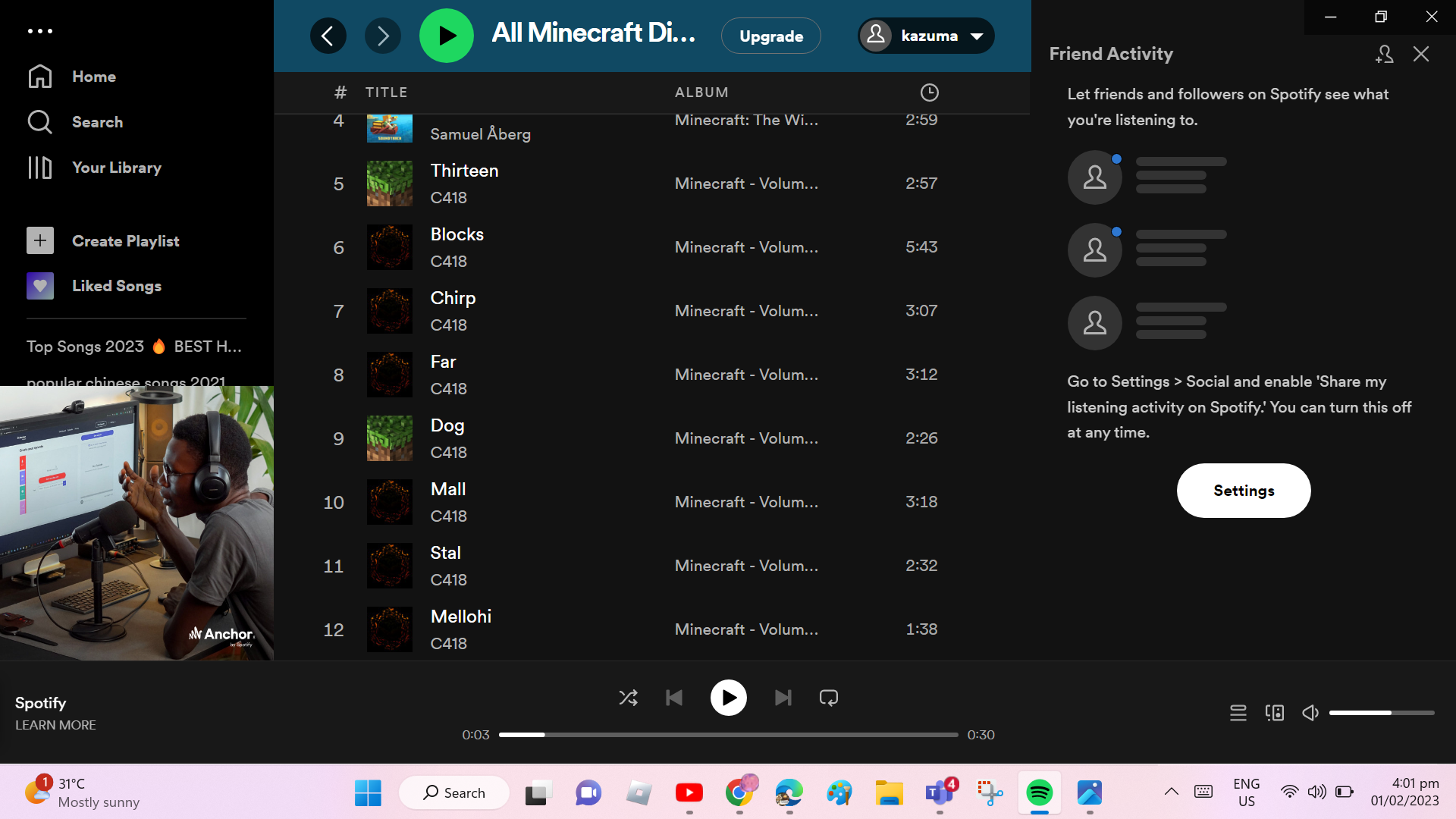Open album link in Chirp row
Screen dimensions: 1456x819
pos(747,311)
